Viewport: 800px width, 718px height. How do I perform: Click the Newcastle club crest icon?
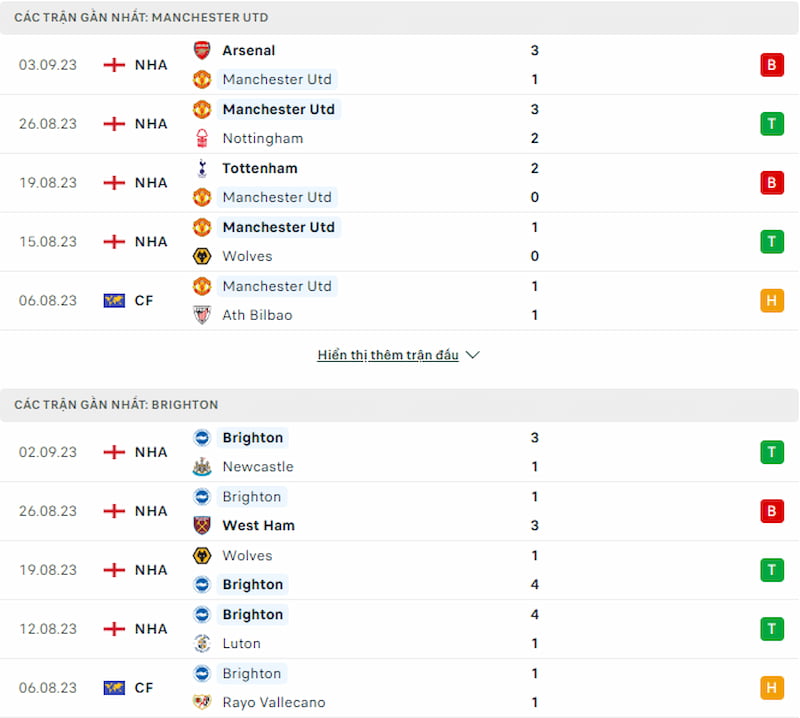click(x=202, y=467)
